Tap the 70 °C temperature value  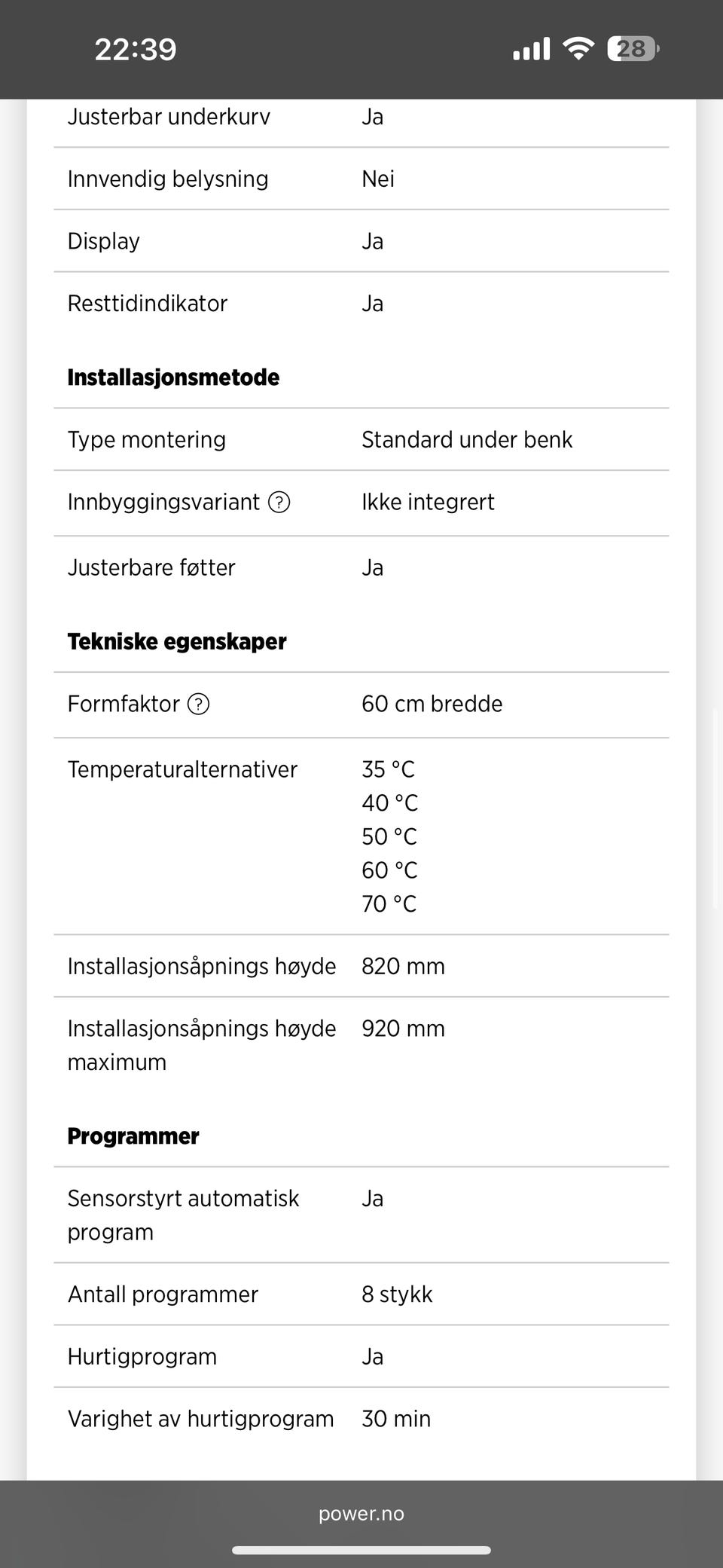(389, 903)
